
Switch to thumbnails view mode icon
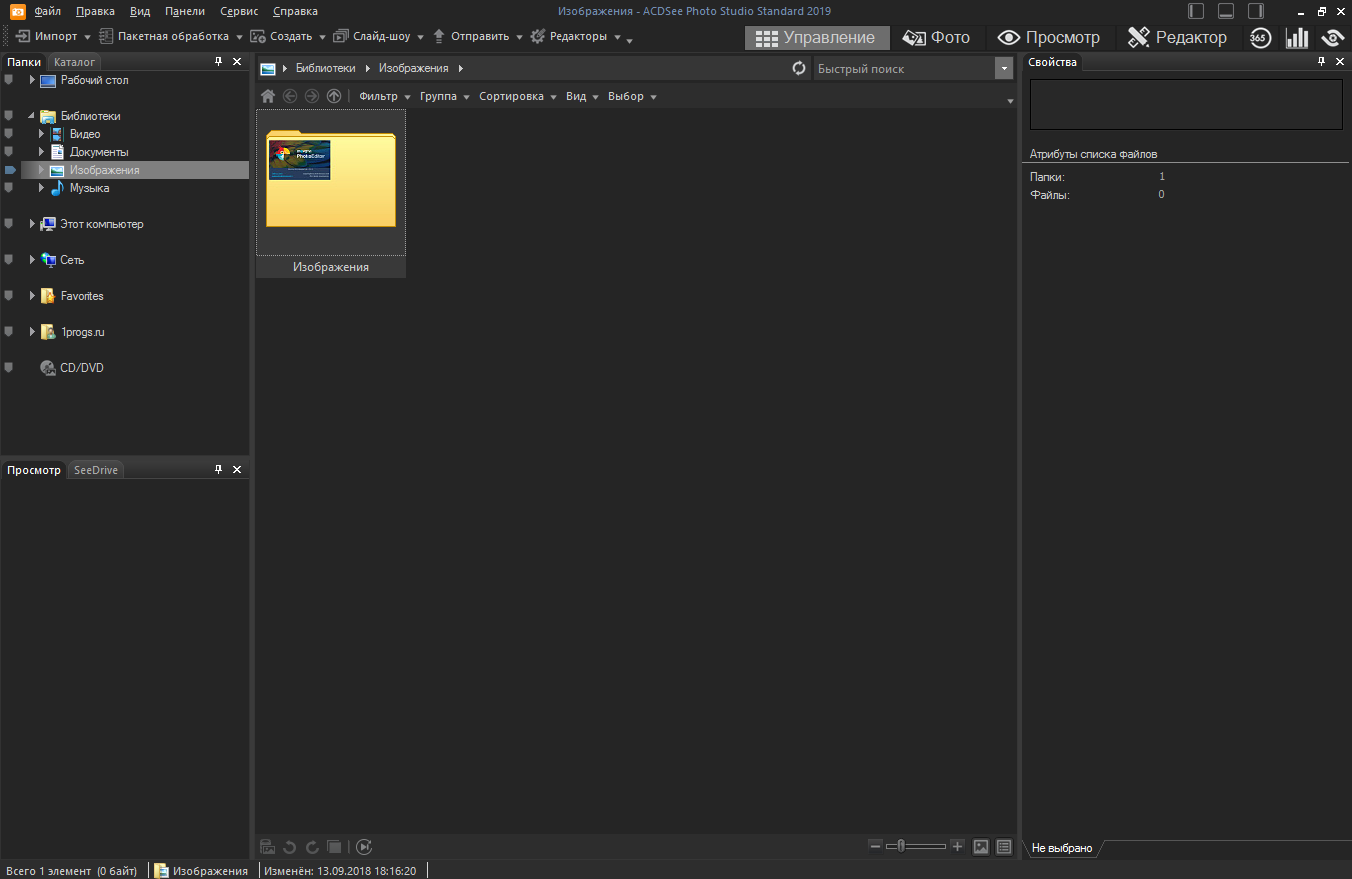(981, 846)
